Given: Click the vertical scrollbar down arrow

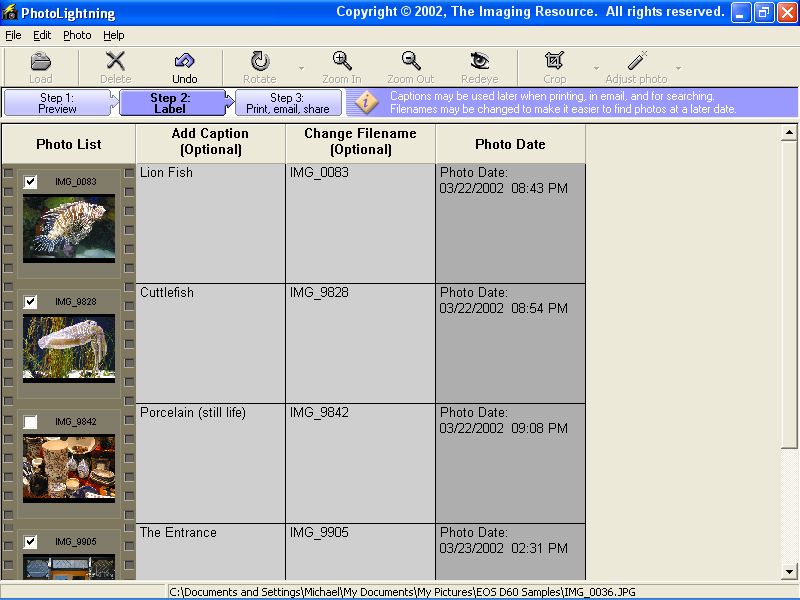Looking at the screenshot, I should tap(789, 571).
